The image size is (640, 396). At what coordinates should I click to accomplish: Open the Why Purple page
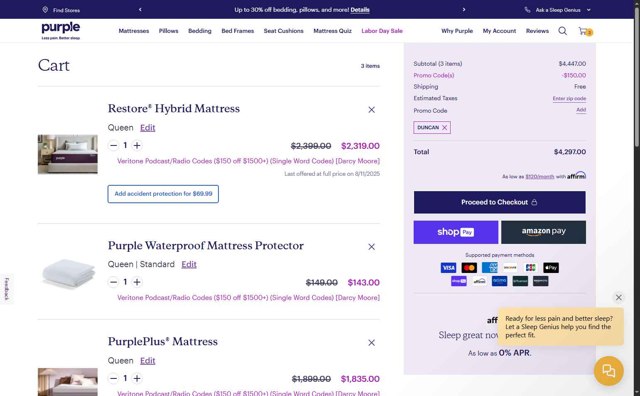tap(457, 31)
